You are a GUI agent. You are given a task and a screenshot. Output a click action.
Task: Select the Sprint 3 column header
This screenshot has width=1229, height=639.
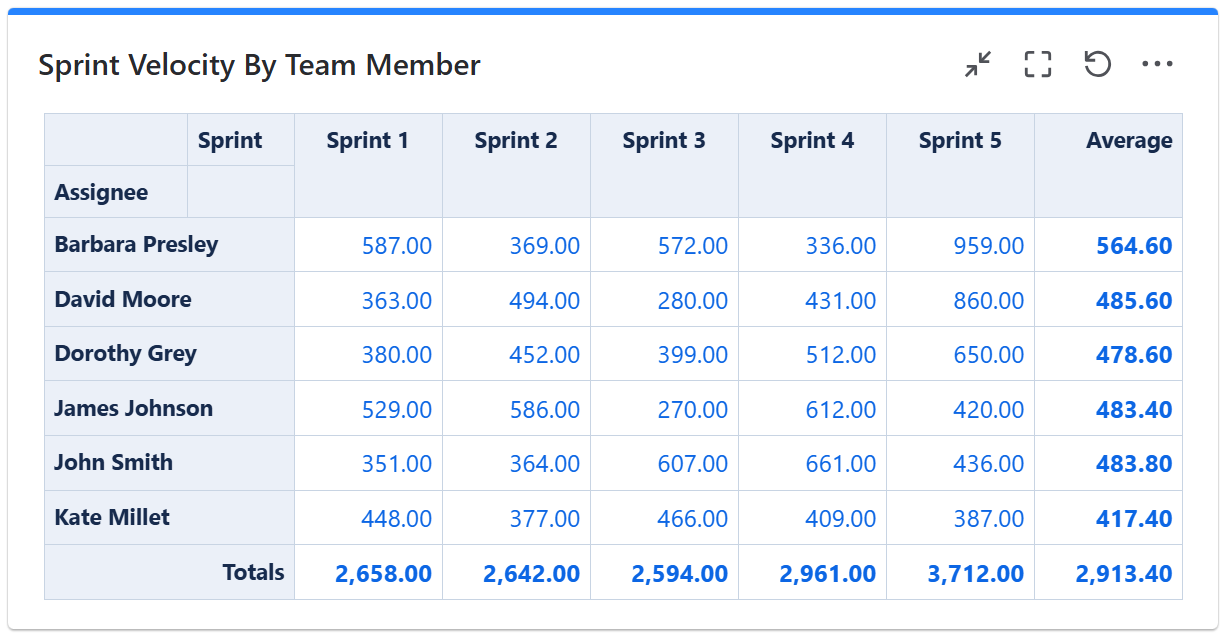pos(663,141)
